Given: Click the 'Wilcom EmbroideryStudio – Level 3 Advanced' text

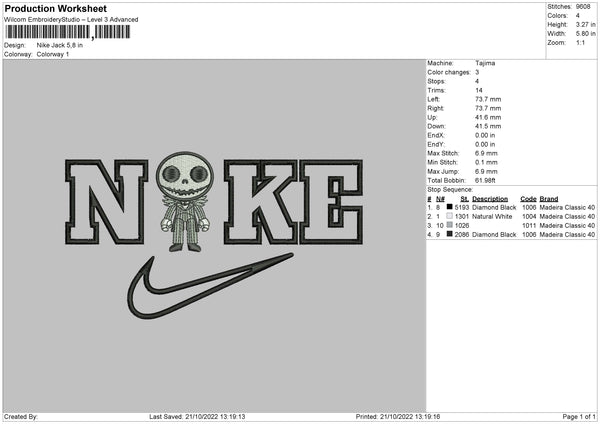Looking at the screenshot, I should (x=71, y=20).
